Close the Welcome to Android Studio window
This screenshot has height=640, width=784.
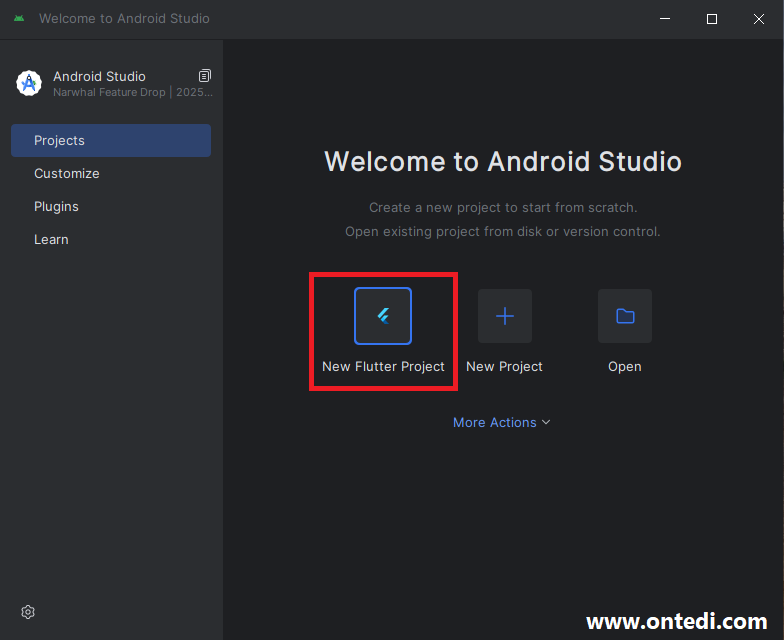(x=759, y=19)
